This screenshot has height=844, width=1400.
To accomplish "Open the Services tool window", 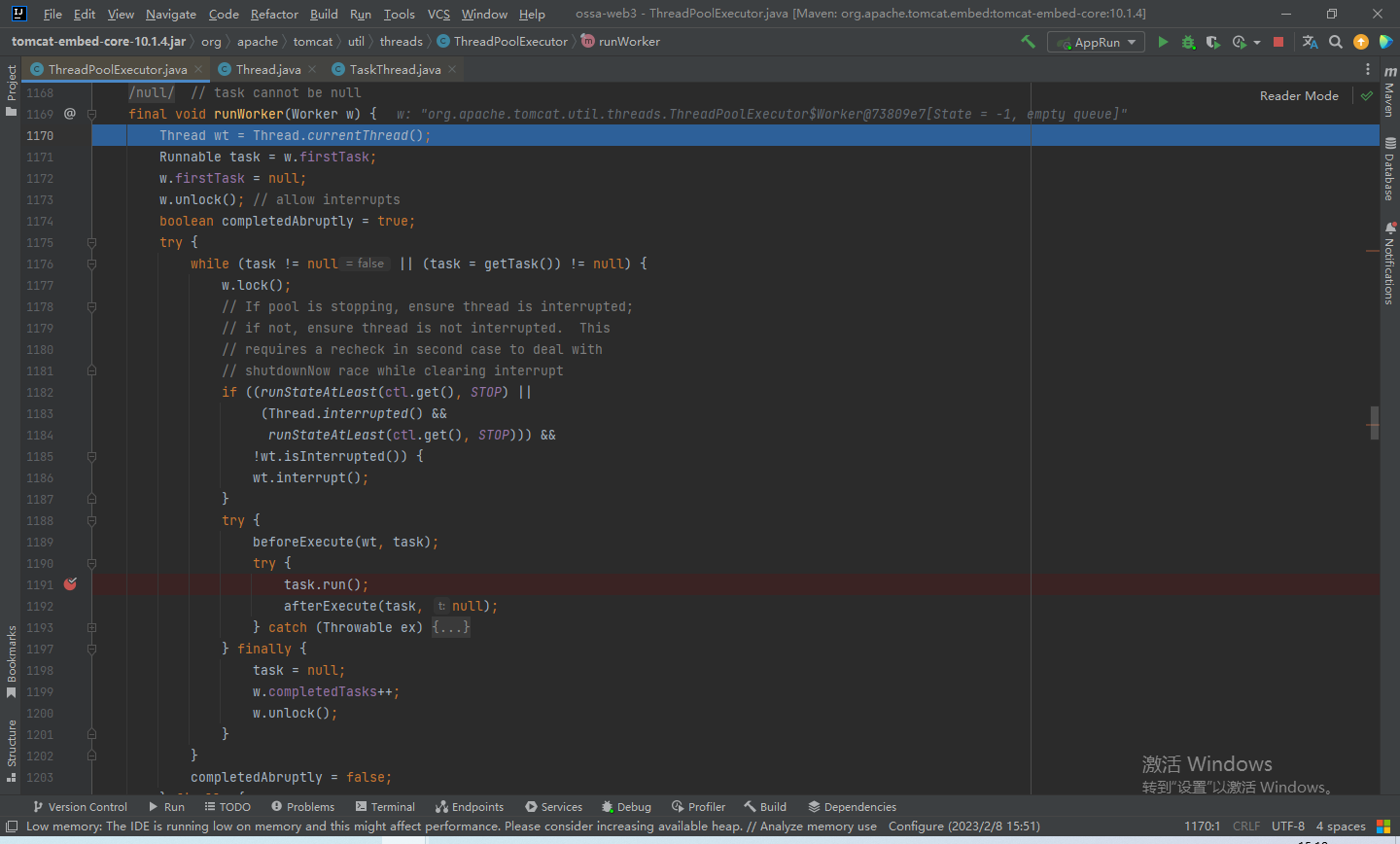I will 553,806.
